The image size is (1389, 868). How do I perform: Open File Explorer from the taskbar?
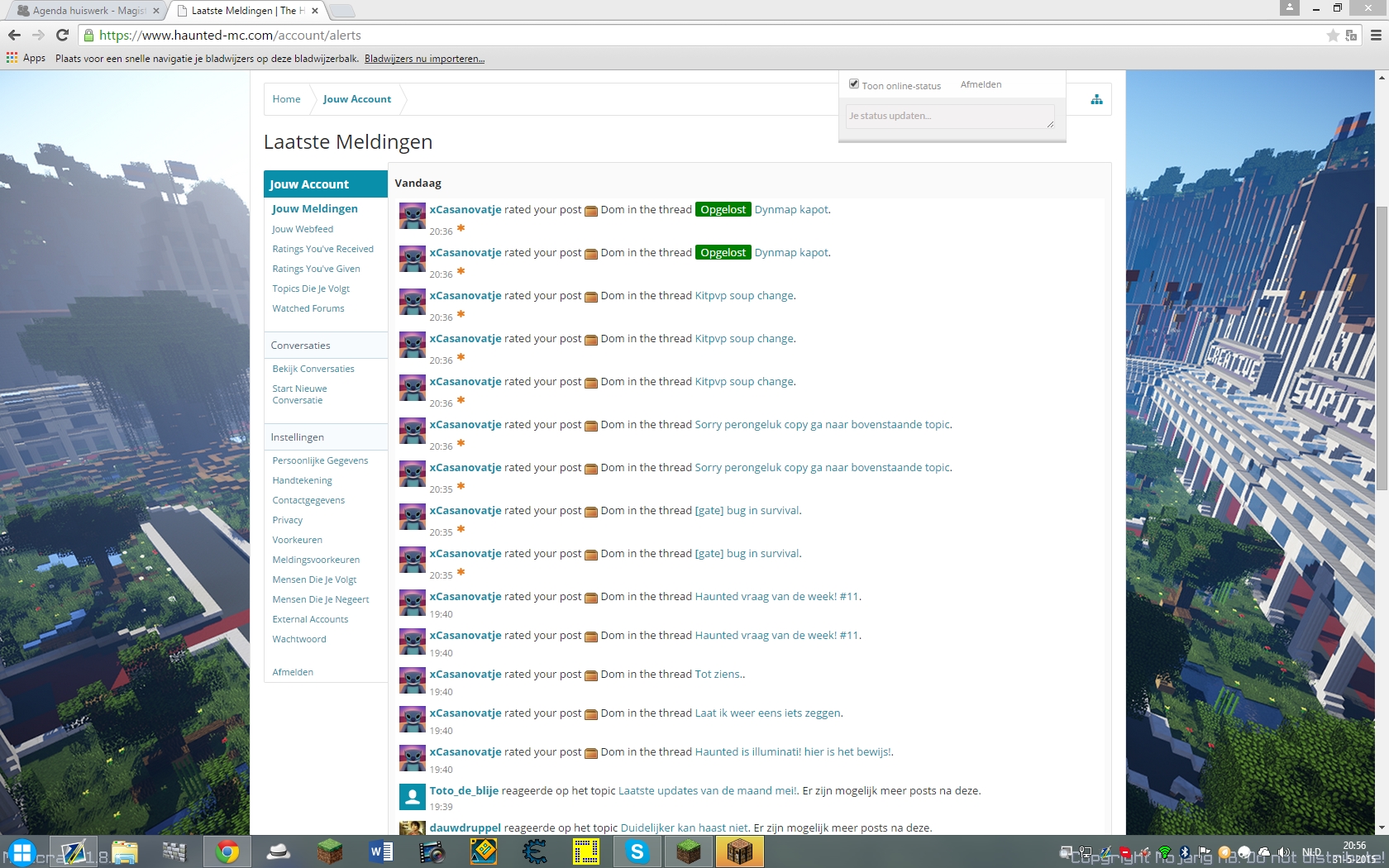coord(125,852)
